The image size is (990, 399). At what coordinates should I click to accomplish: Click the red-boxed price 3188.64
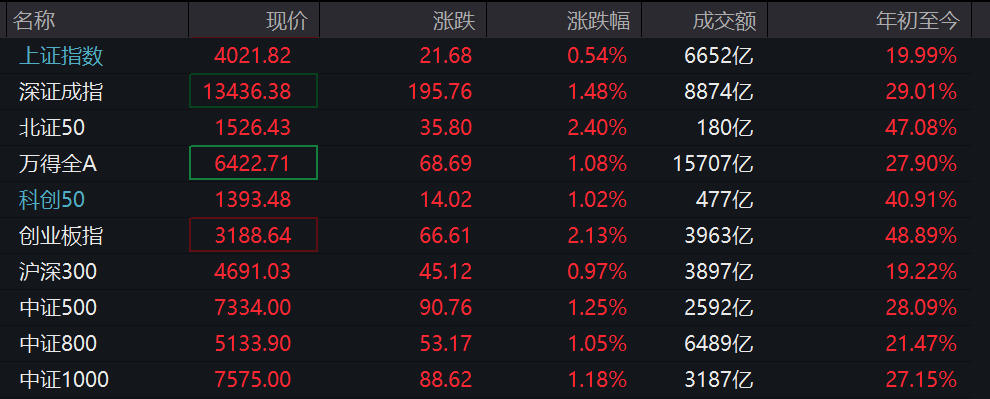(253, 235)
